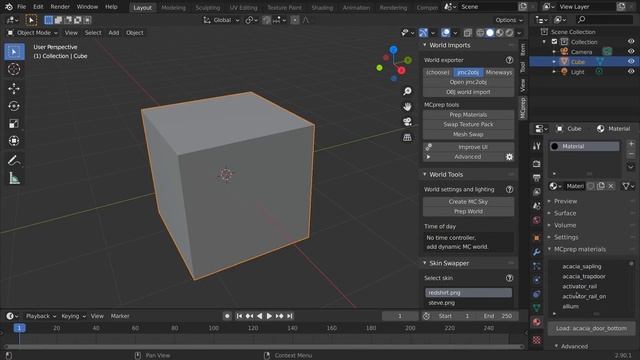This screenshot has height=360, width=640.
Task: Click the Swap Texture Pack button
Action: 468,124
